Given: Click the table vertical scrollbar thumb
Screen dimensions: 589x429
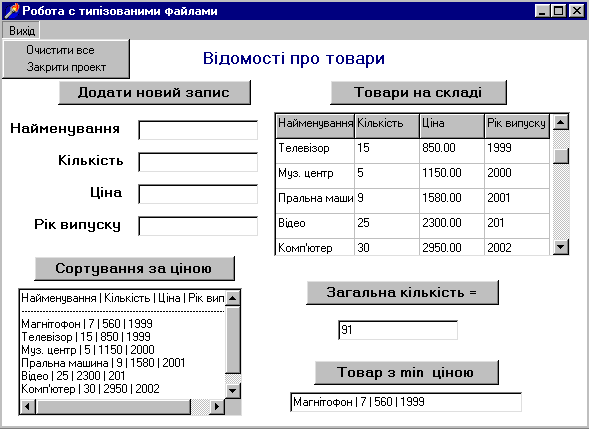Looking at the screenshot, I should (x=561, y=156).
